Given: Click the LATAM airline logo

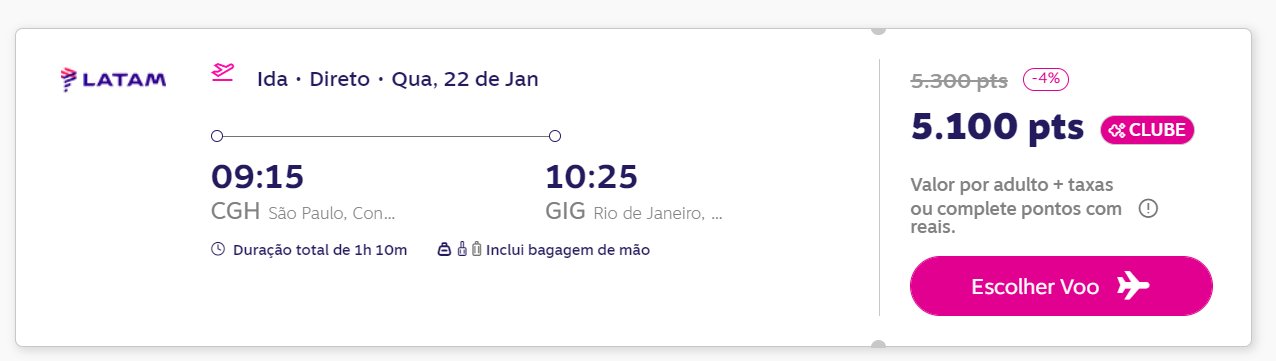Looking at the screenshot, I should point(113,79).
